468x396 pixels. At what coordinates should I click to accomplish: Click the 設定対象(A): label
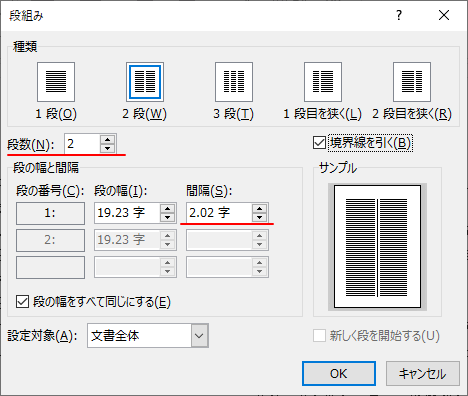(x=43, y=336)
